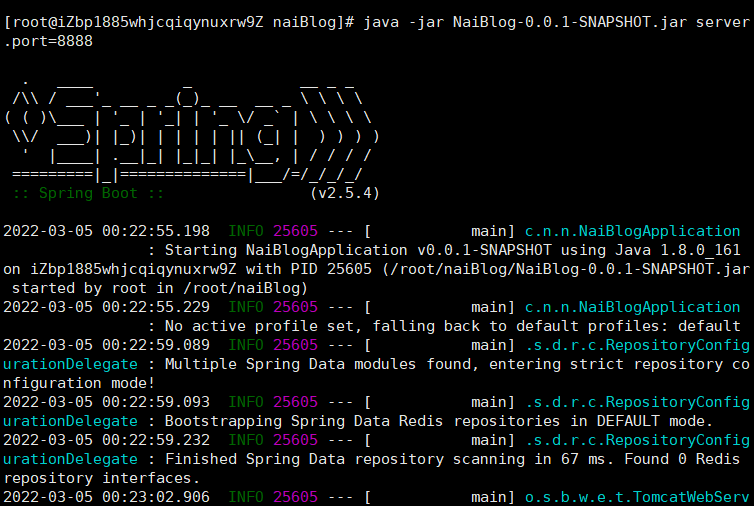Image resolution: width=754 pixels, height=506 pixels.
Task: Click the "in DEFAULT mode." text
Action: coord(641,421)
